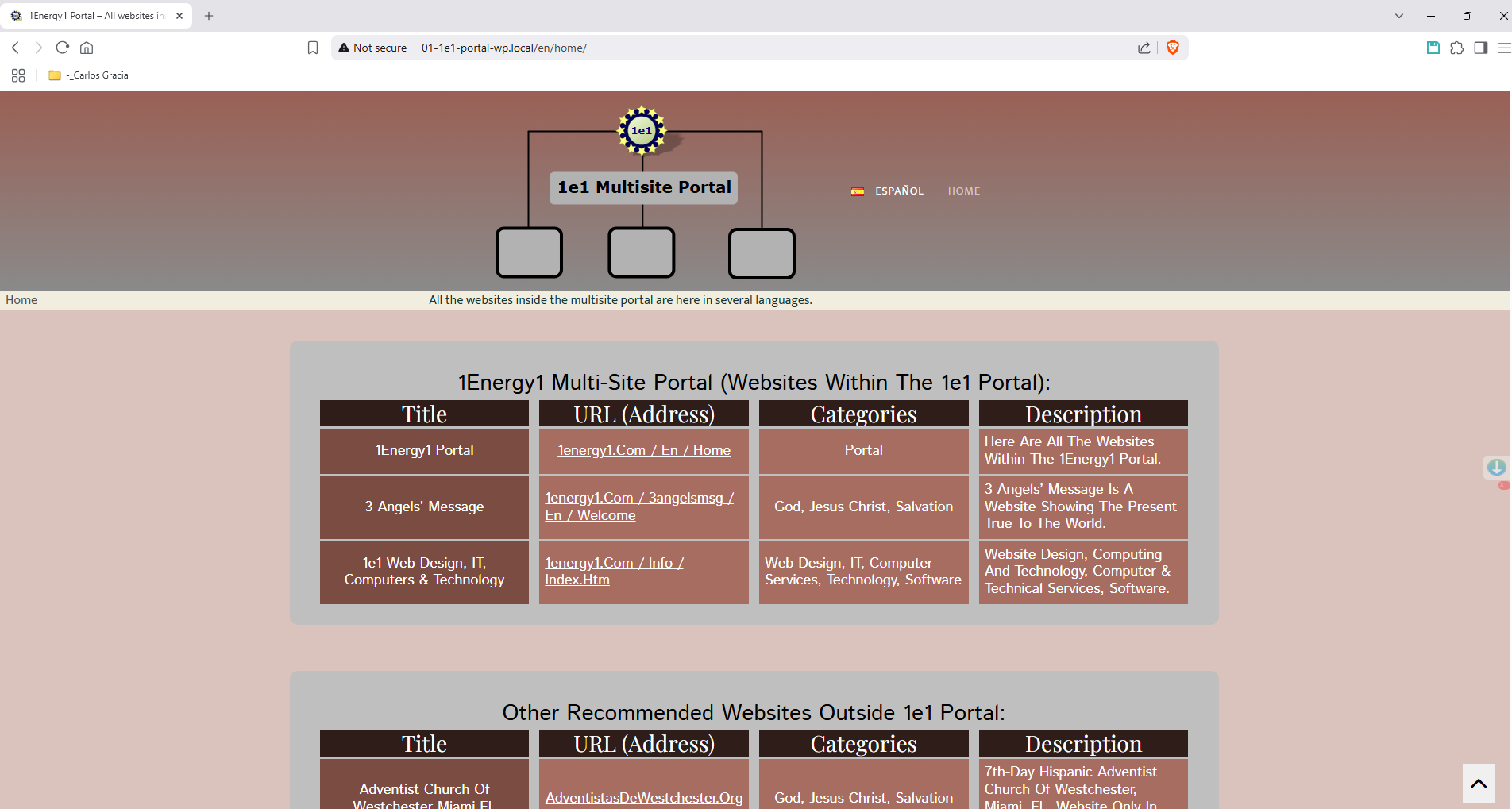The height and width of the screenshot is (809, 1512).
Task: Click the tagline about multisite portal languages
Action: (620, 300)
